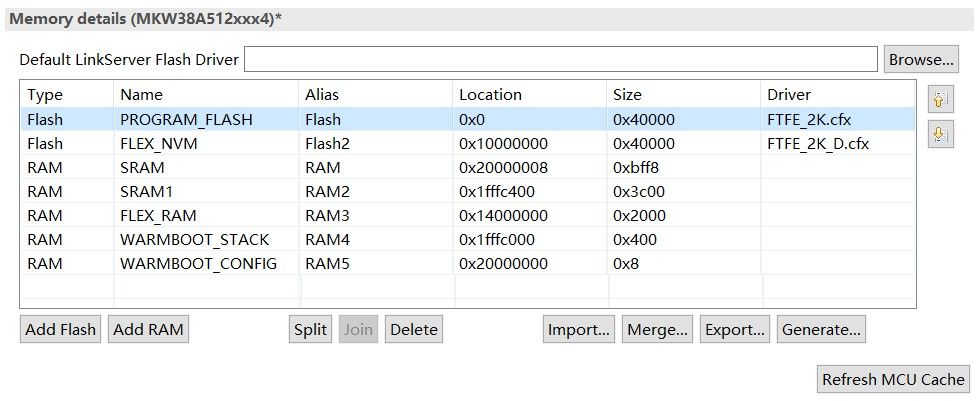Click the Location column header
Screen dimensions: 977x401
[490, 95]
